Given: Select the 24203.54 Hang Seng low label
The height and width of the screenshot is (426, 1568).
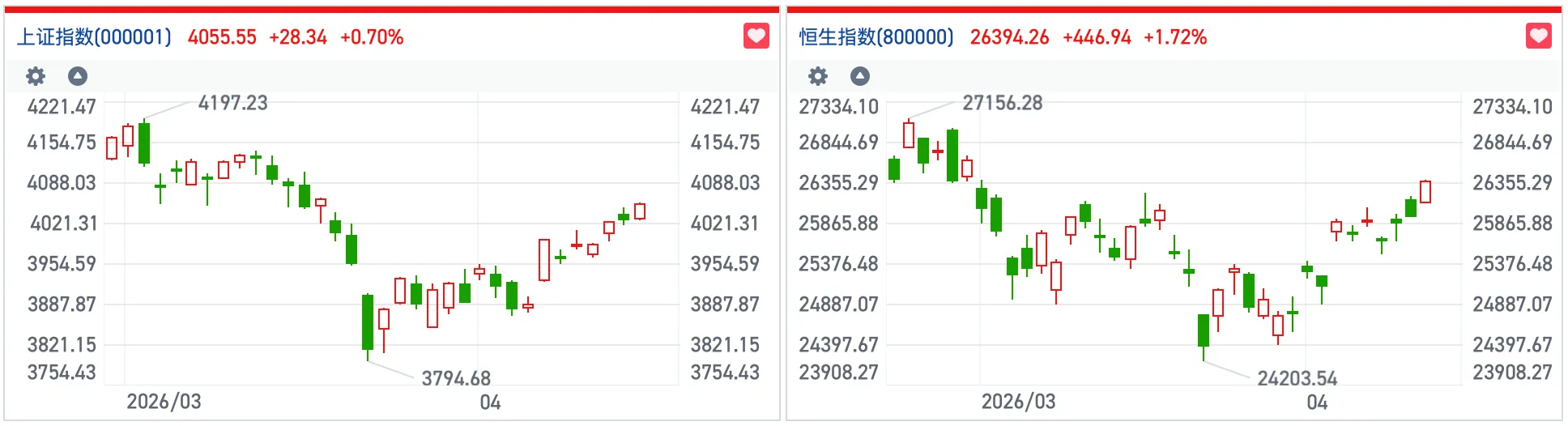Looking at the screenshot, I should pyautogui.click(x=1297, y=378).
